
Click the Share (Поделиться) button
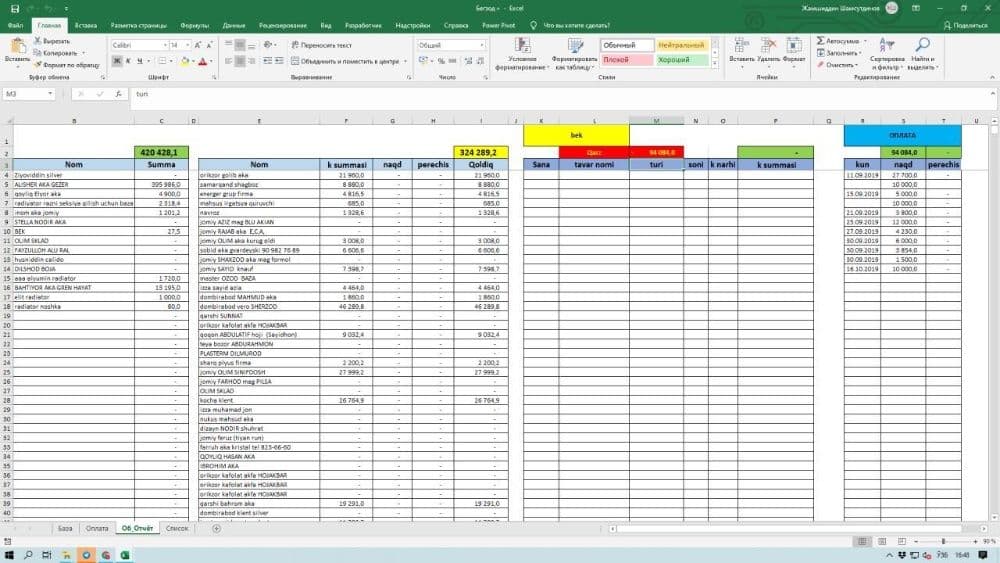pyautogui.click(x=965, y=26)
